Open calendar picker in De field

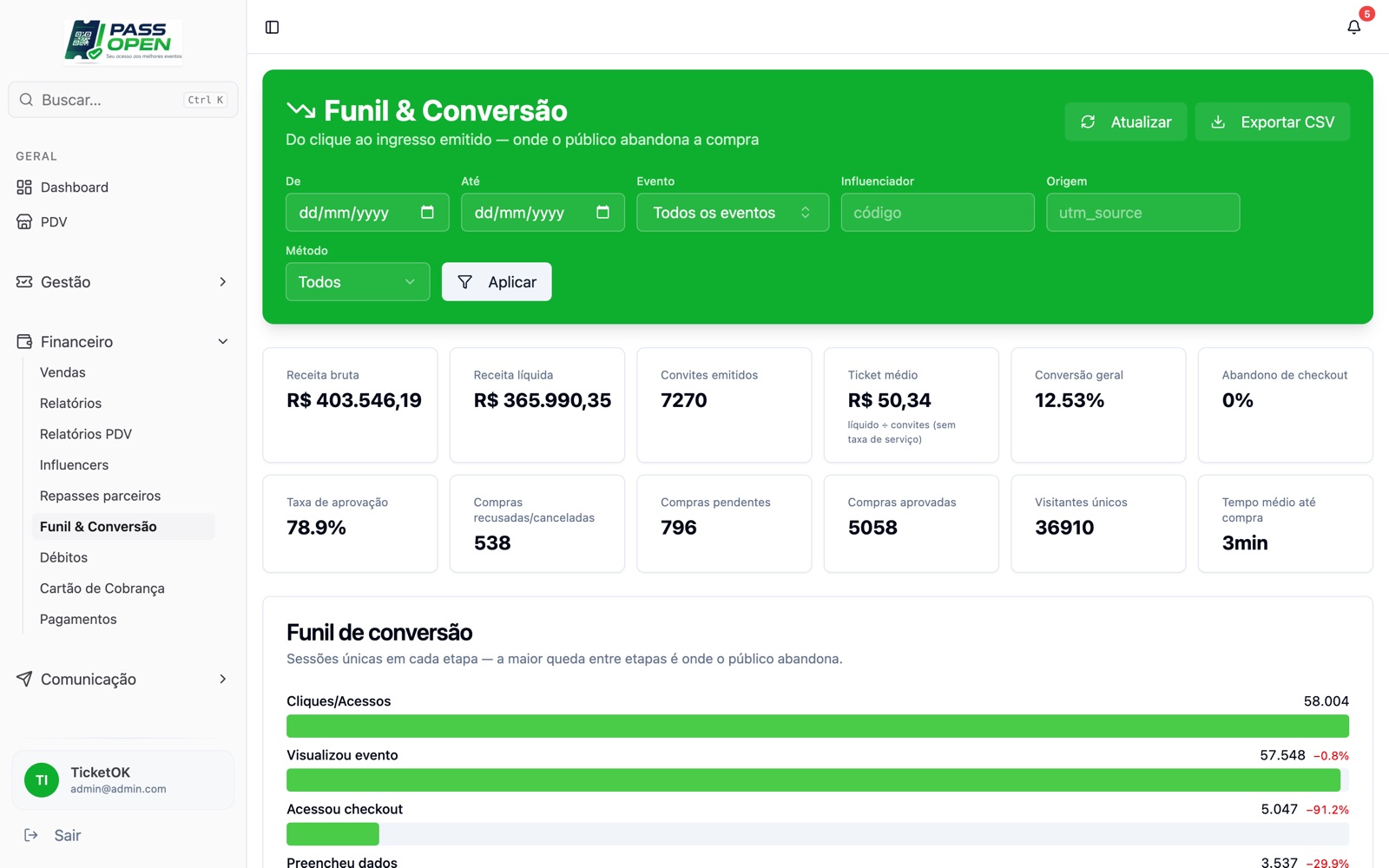pos(427,213)
